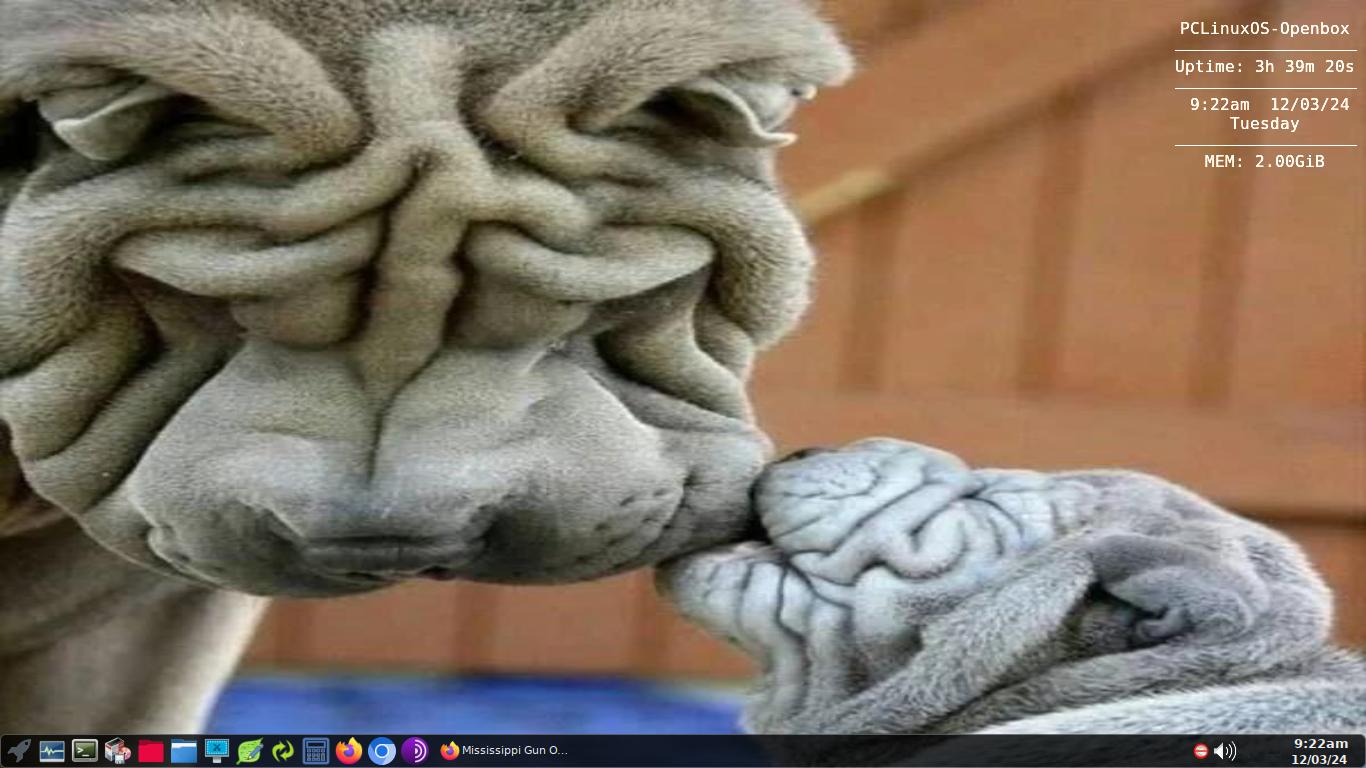This screenshot has height=768, width=1366.
Task: Click the 'PCLinuxOS-Openbox' conky title text
Action: click(1264, 29)
